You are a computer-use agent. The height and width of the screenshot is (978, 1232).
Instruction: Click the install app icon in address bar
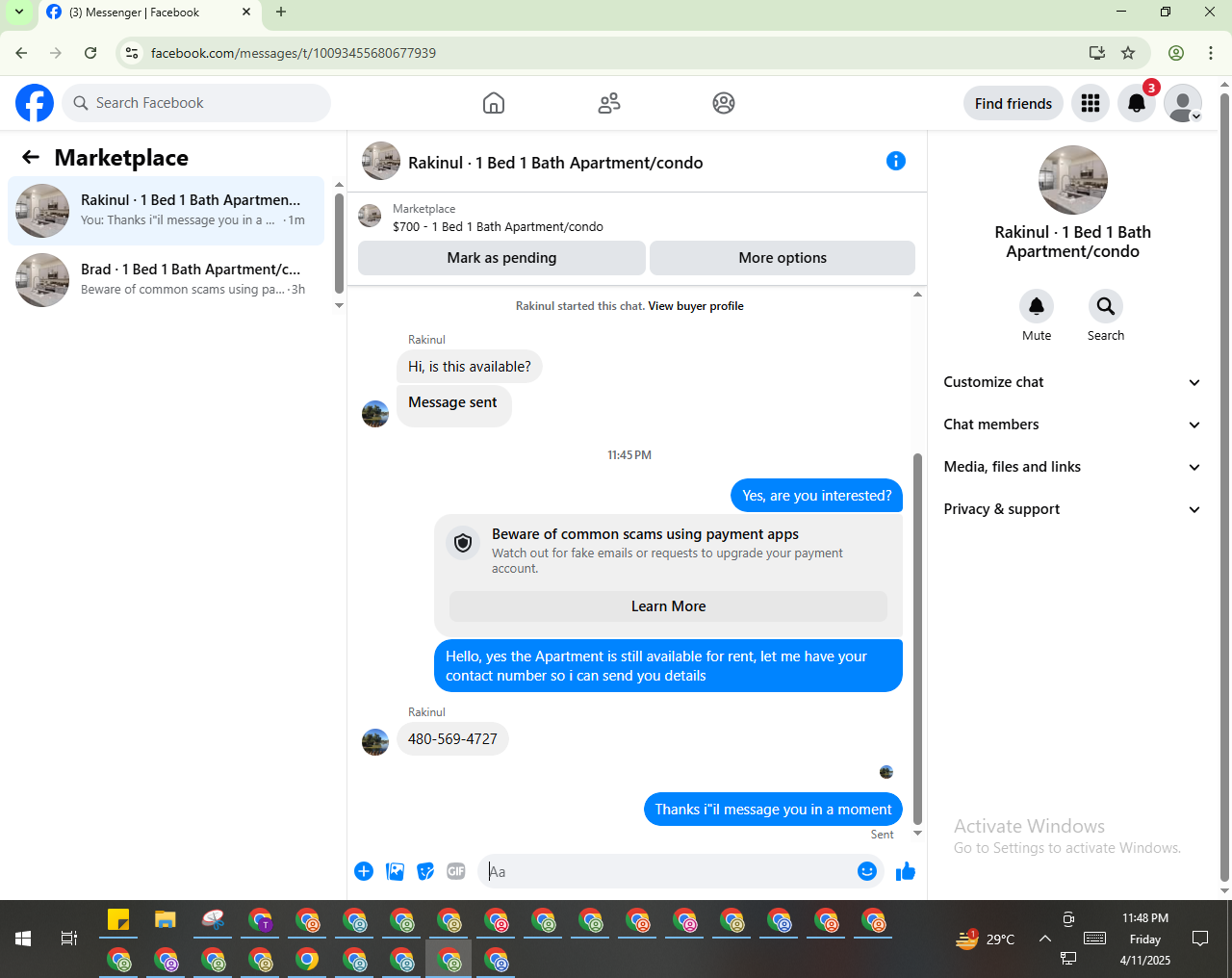point(1096,53)
